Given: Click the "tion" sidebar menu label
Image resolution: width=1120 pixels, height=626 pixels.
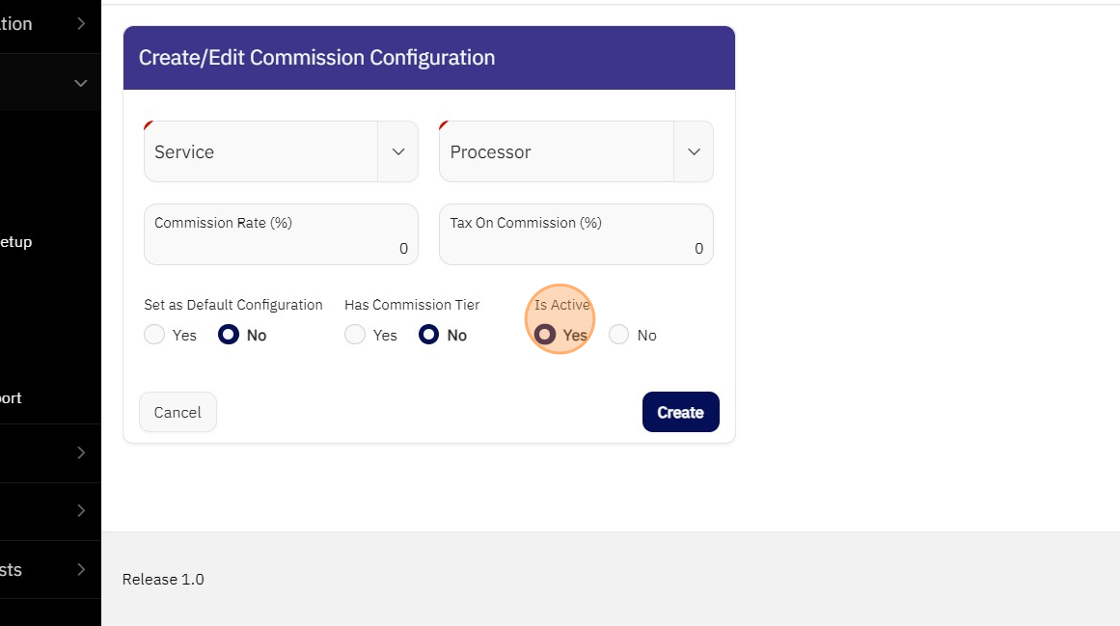Looking at the screenshot, I should [x=16, y=24].
